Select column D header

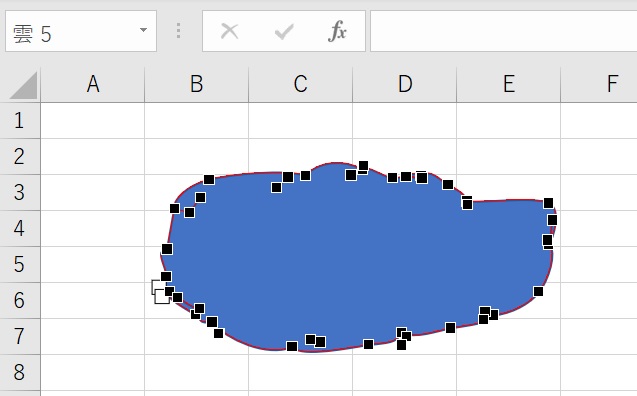(x=405, y=84)
